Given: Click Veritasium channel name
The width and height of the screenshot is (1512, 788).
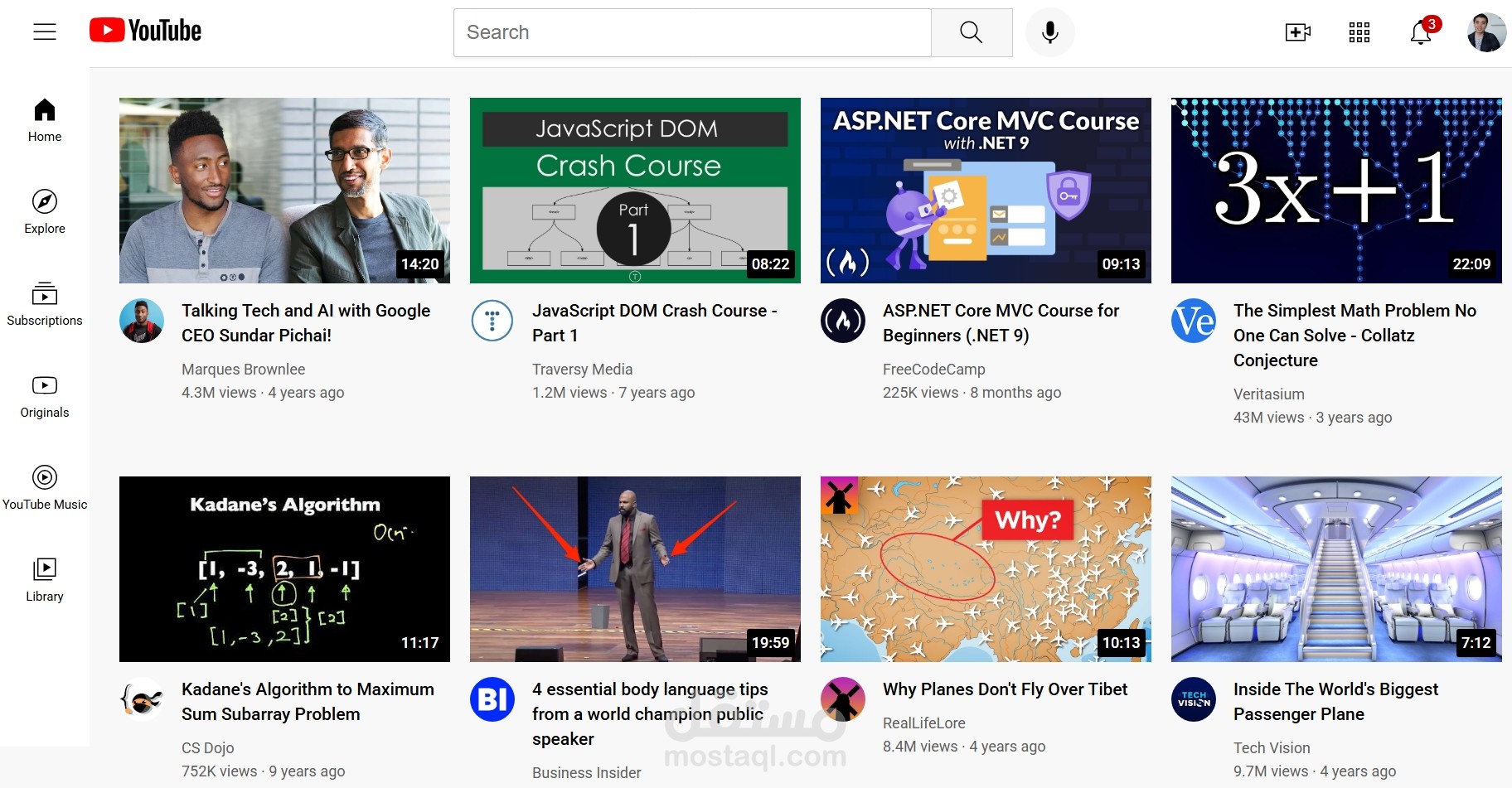Looking at the screenshot, I should point(1268,394).
